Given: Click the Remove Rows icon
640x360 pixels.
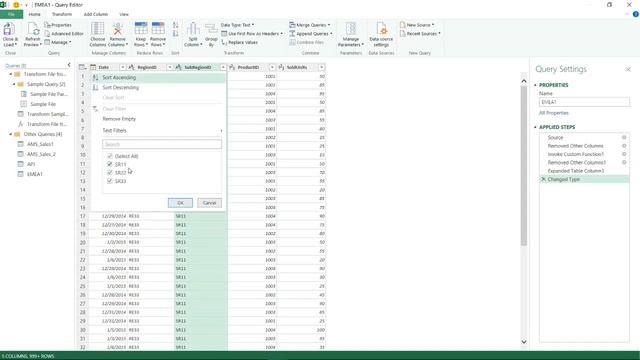Looking at the screenshot, I should click(158, 29).
